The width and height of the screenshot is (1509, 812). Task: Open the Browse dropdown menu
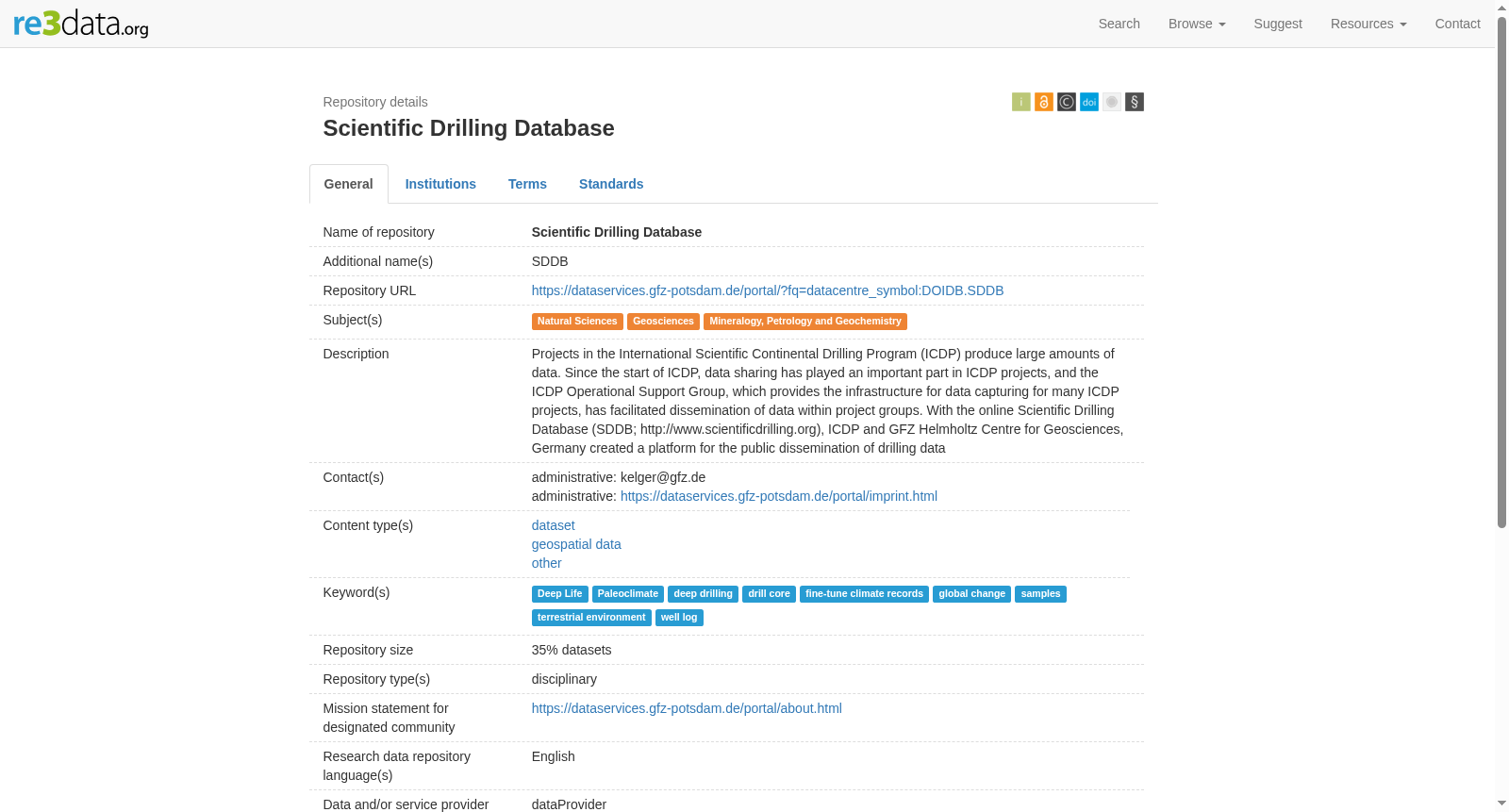point(1197,24)
